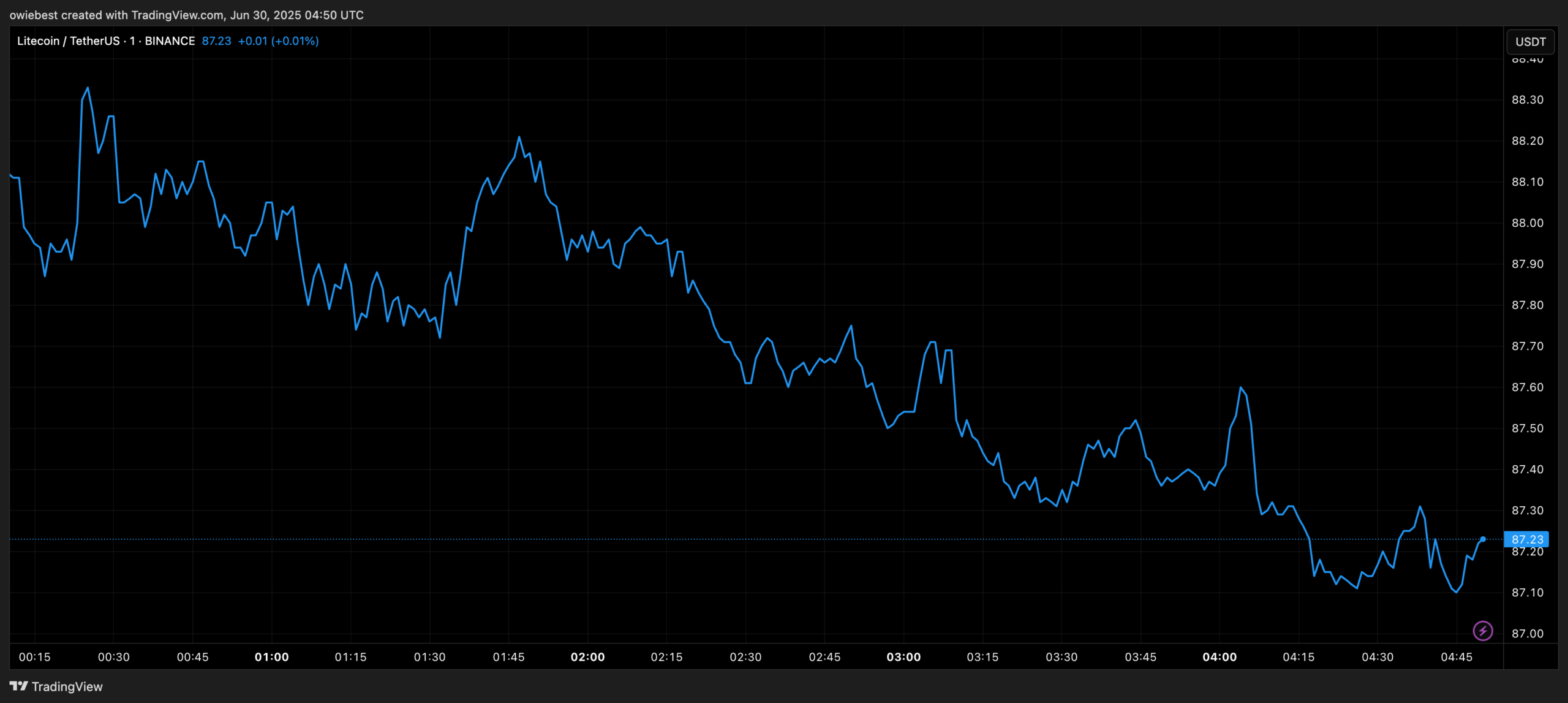Click the 02:15 time axis label
Image resolution: width=1568 pixels, height=703 pixels.
(x=667, y=657)
